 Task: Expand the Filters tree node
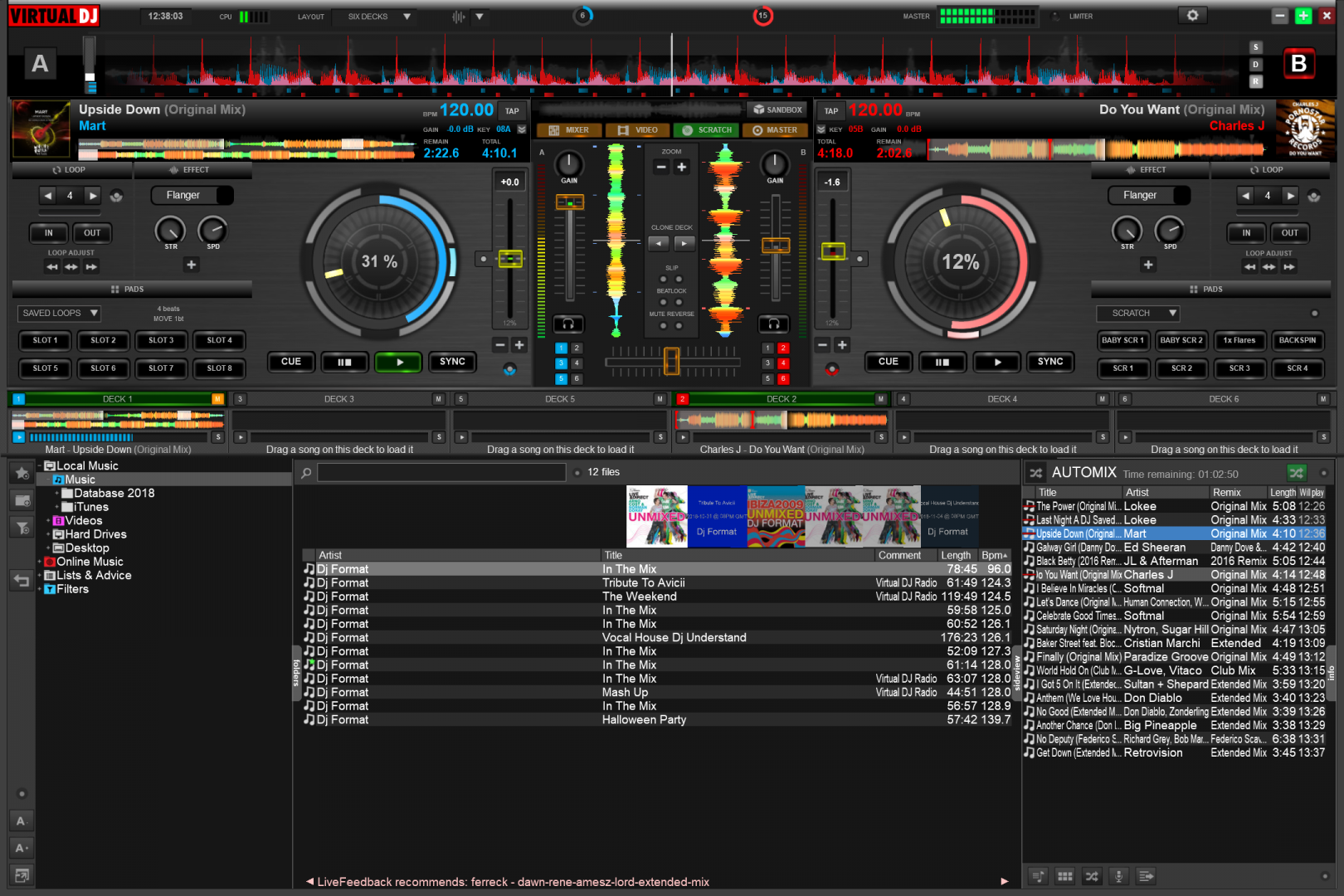click(x=39, y=589)
